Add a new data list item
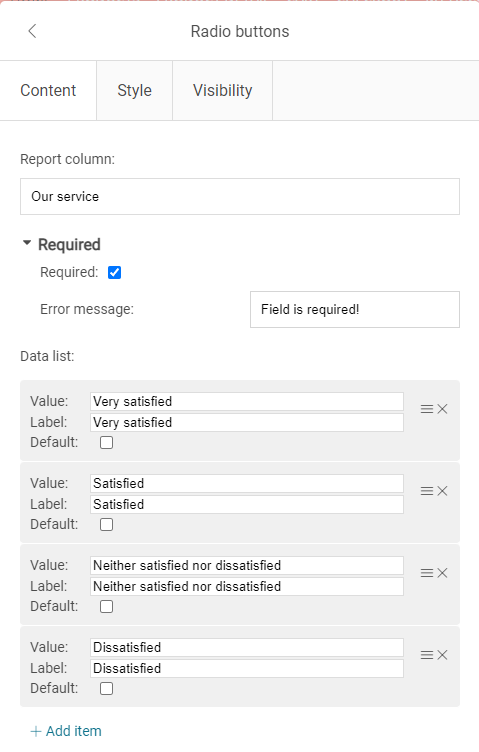 tap(66, 731)
